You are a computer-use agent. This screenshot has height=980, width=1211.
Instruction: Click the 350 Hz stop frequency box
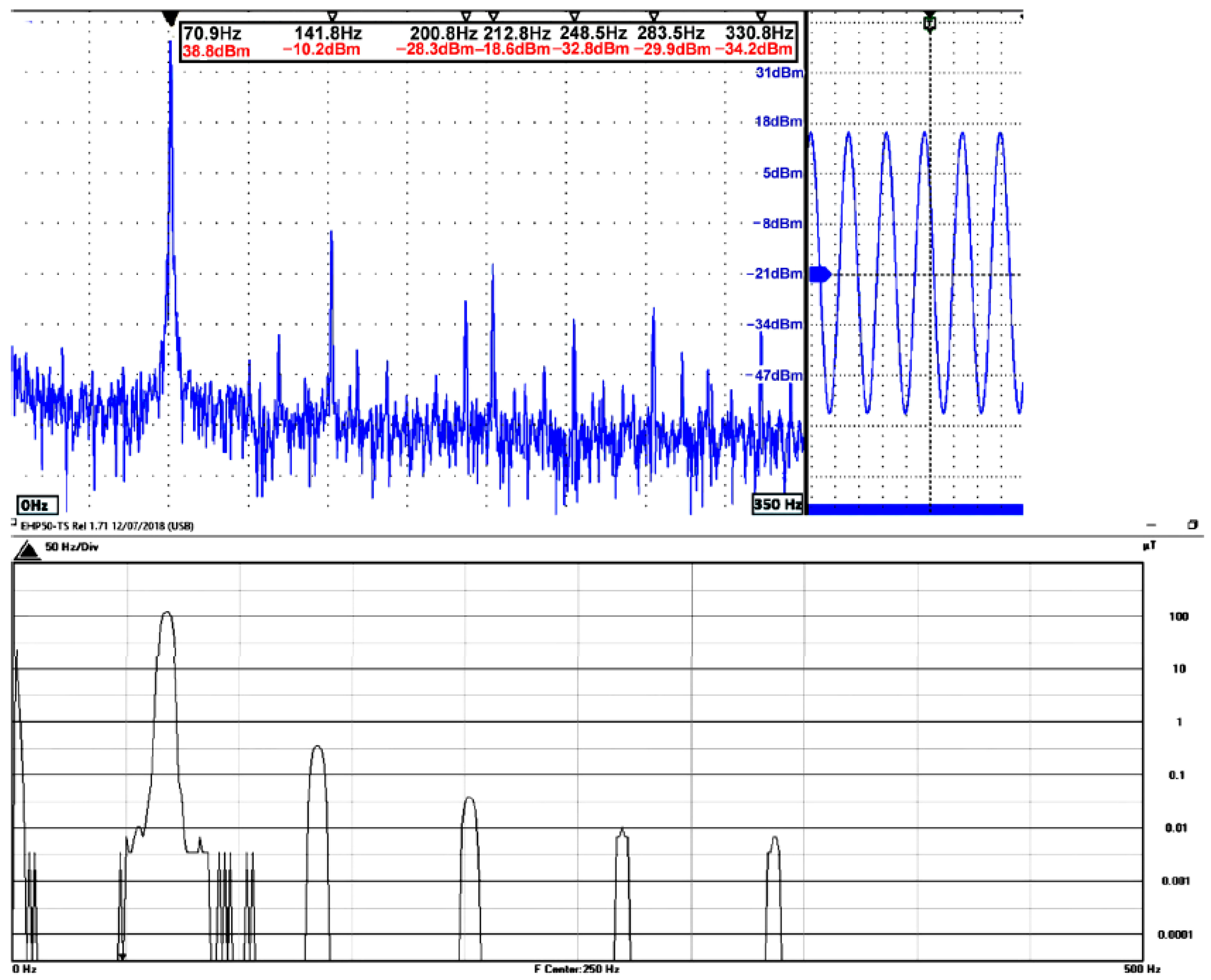(x=777, y=504)
